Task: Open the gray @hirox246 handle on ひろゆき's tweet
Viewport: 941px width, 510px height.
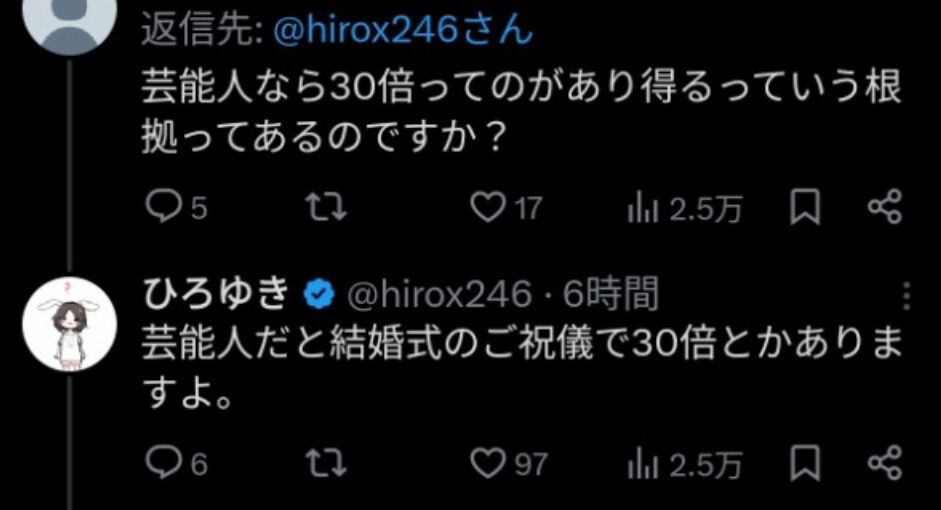Action: pos(439,295)
